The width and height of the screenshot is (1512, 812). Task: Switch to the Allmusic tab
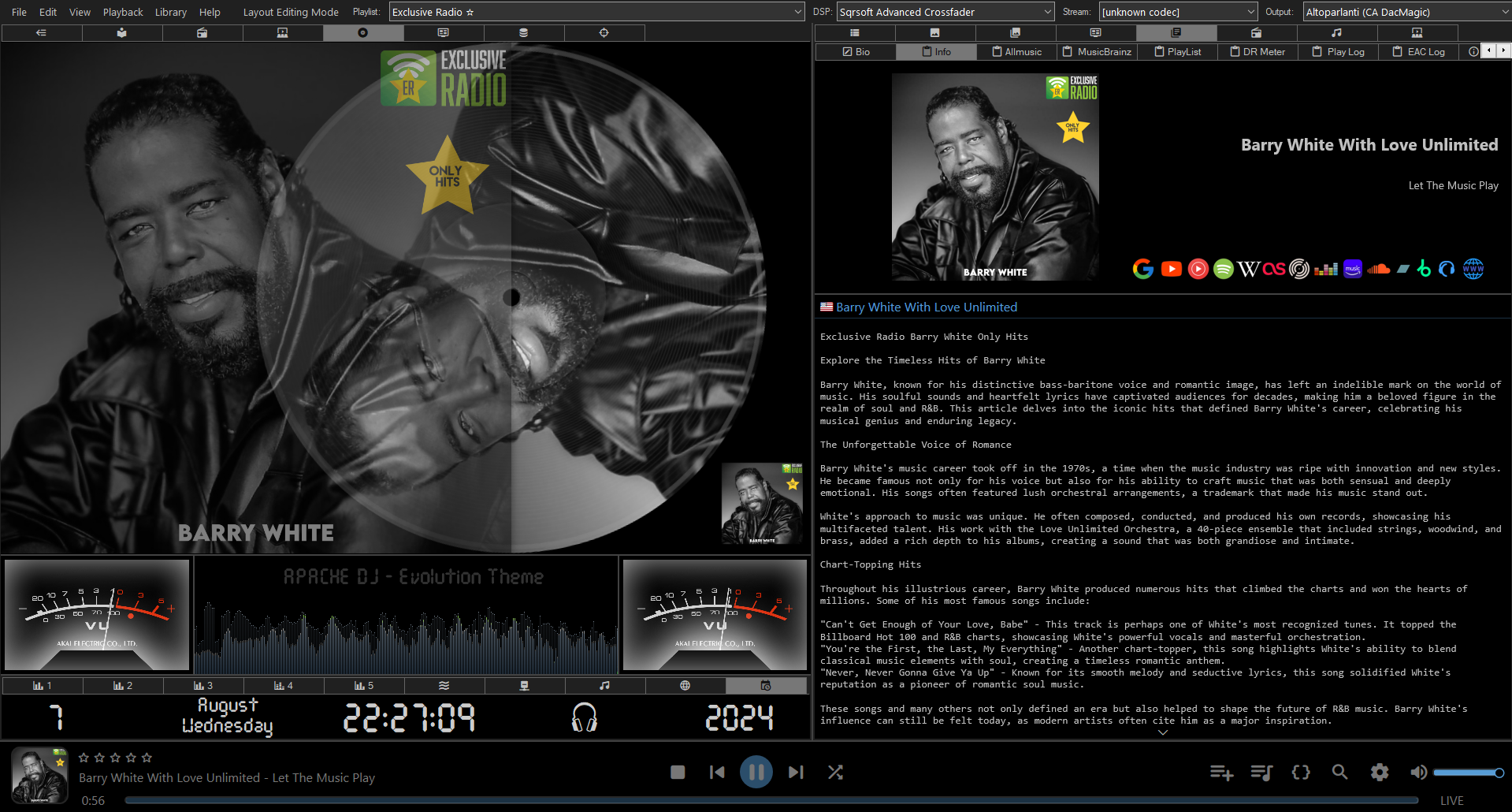pos(1016,51)
